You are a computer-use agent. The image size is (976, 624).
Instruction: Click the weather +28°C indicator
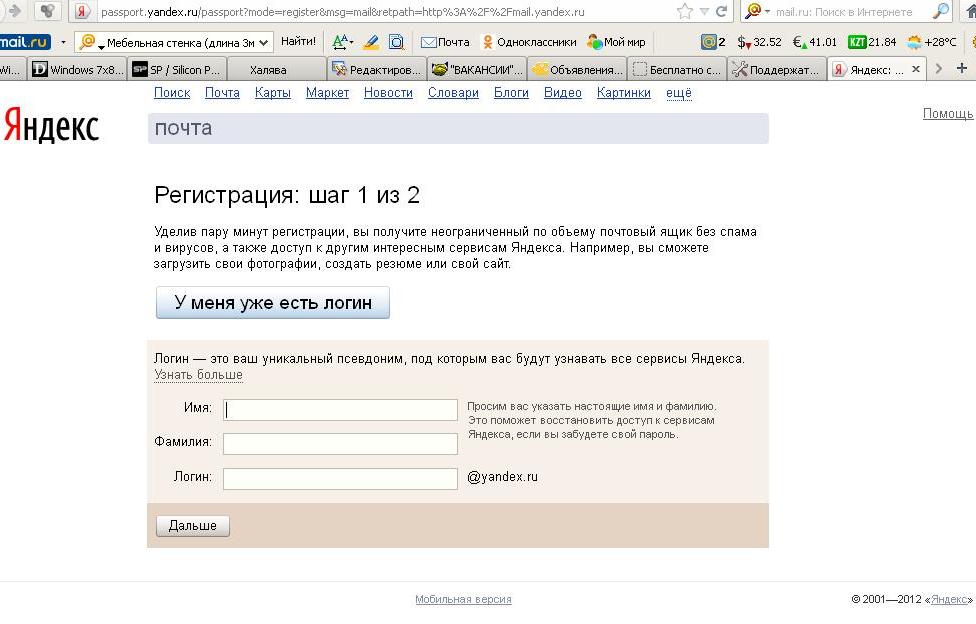tap(932, 42)
